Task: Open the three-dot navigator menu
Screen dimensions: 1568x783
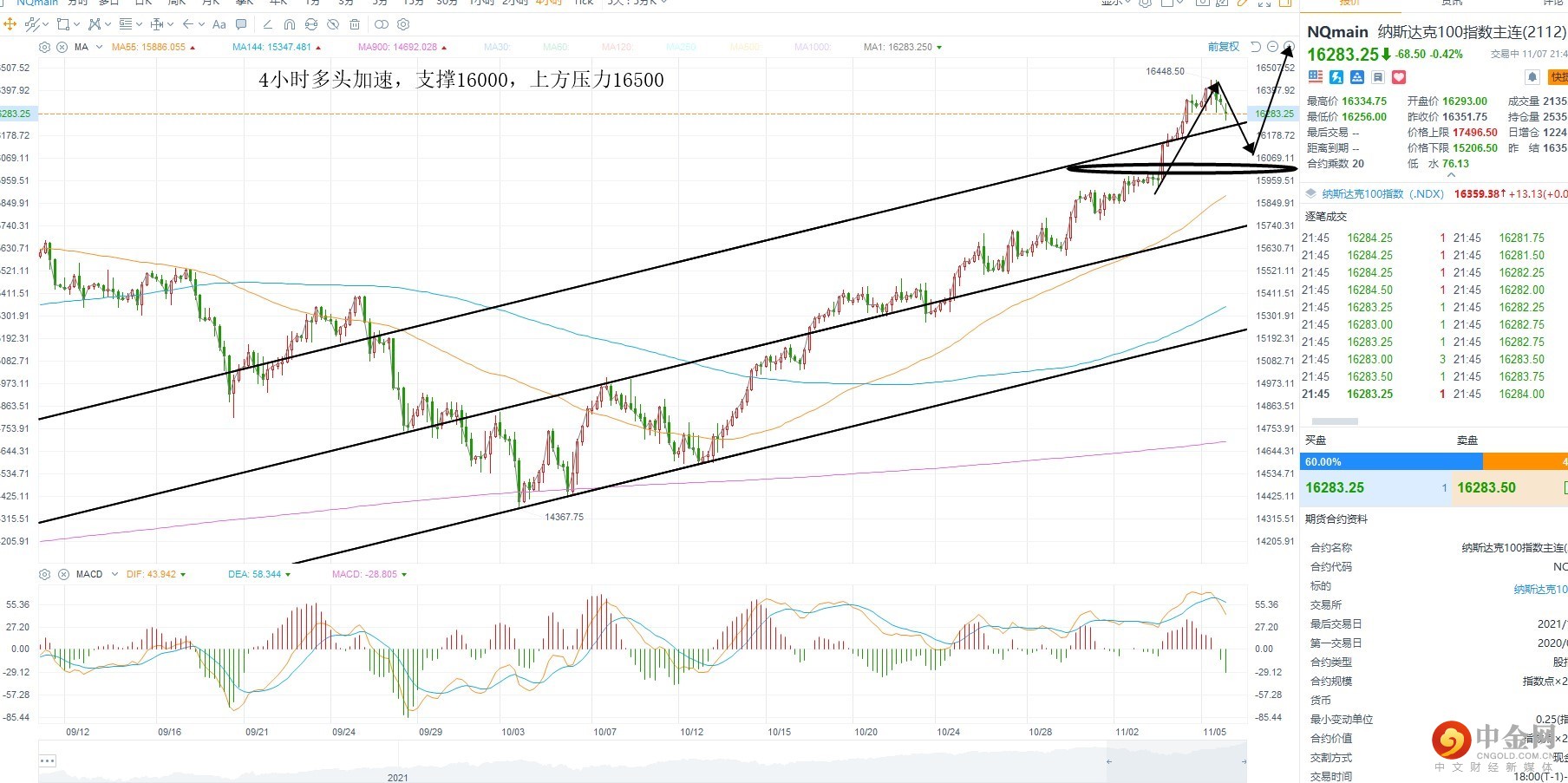Action: point(48,761)
